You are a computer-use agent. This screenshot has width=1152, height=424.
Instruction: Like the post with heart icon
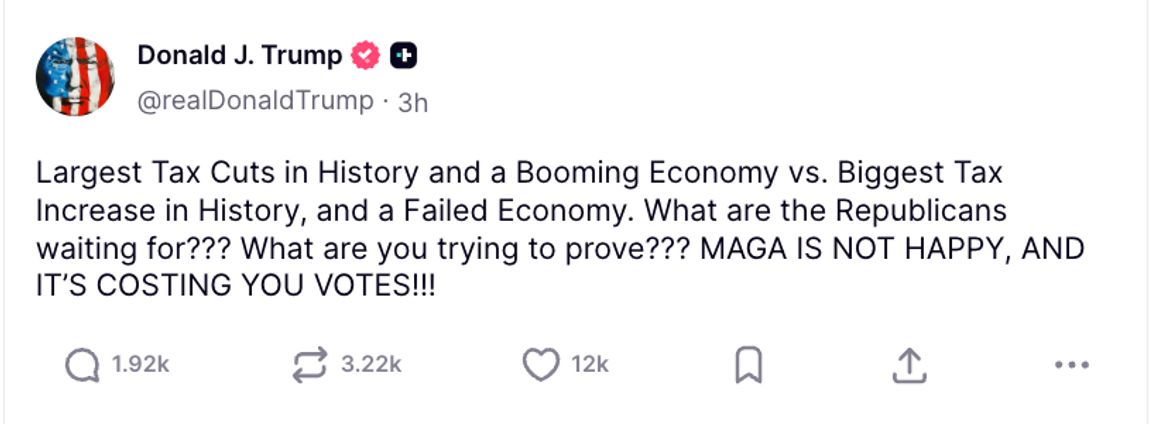pyautogui.click(x=540, y=365)
